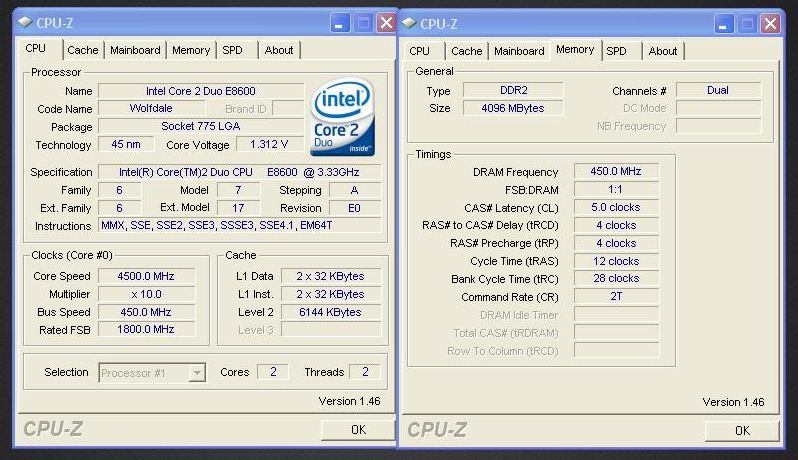Viewport: 798px width, 460px height.
Task: Select Memory tab in right window
Action: [x=575, y=49]
